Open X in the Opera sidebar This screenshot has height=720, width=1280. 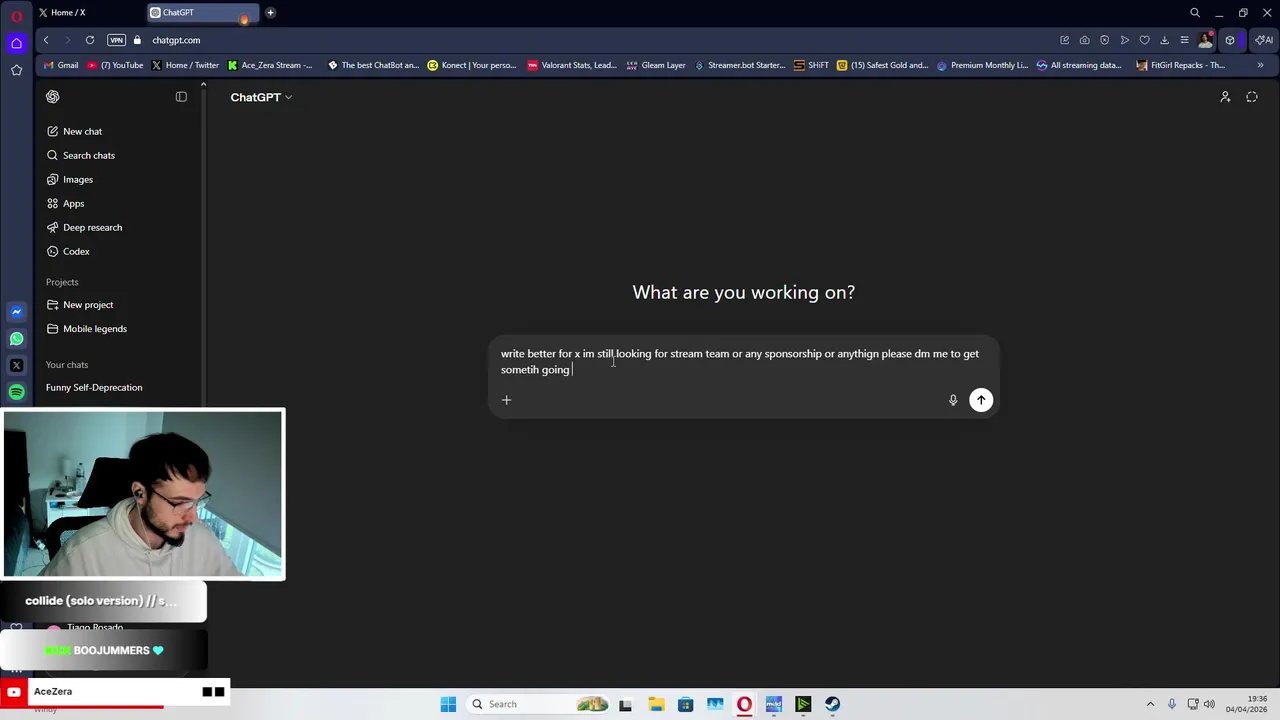(x=16, y=365)
